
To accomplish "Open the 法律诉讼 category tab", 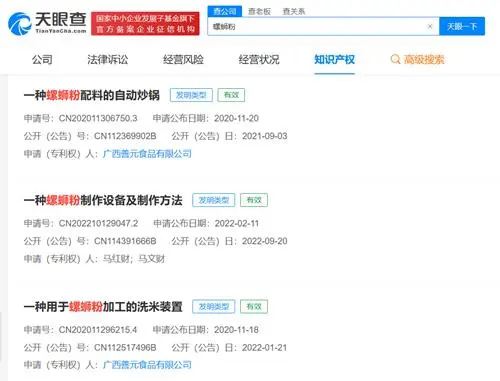I will click(x=108, y=60).
